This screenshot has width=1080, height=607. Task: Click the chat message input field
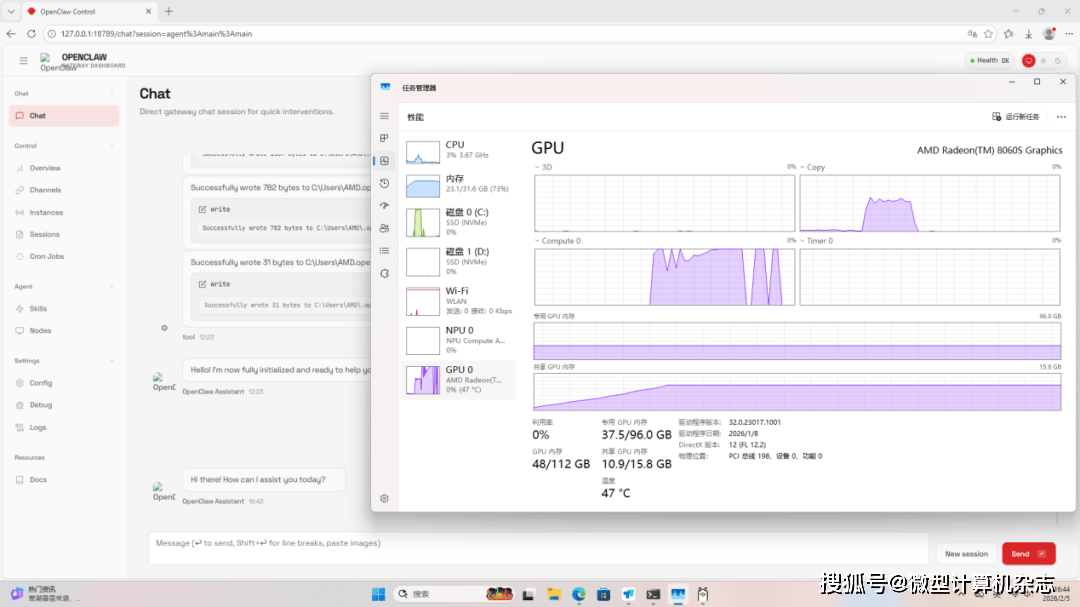click(x=538, y=548)
